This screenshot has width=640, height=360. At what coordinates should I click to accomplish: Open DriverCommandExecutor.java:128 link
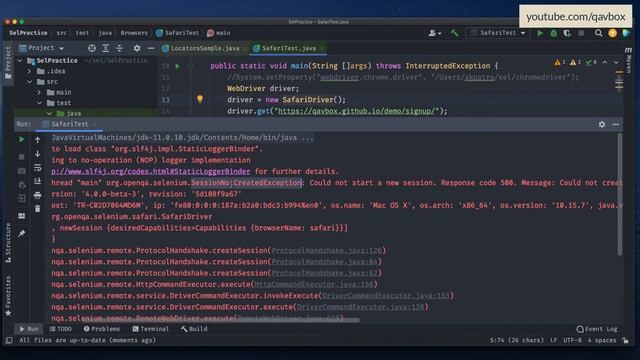[360, 307]
